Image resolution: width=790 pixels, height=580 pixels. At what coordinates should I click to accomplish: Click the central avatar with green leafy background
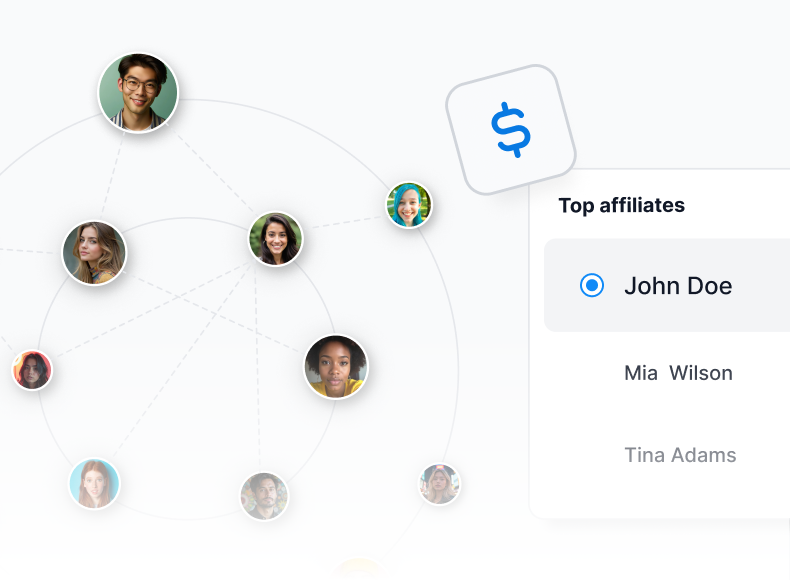[x=275, y=239]
